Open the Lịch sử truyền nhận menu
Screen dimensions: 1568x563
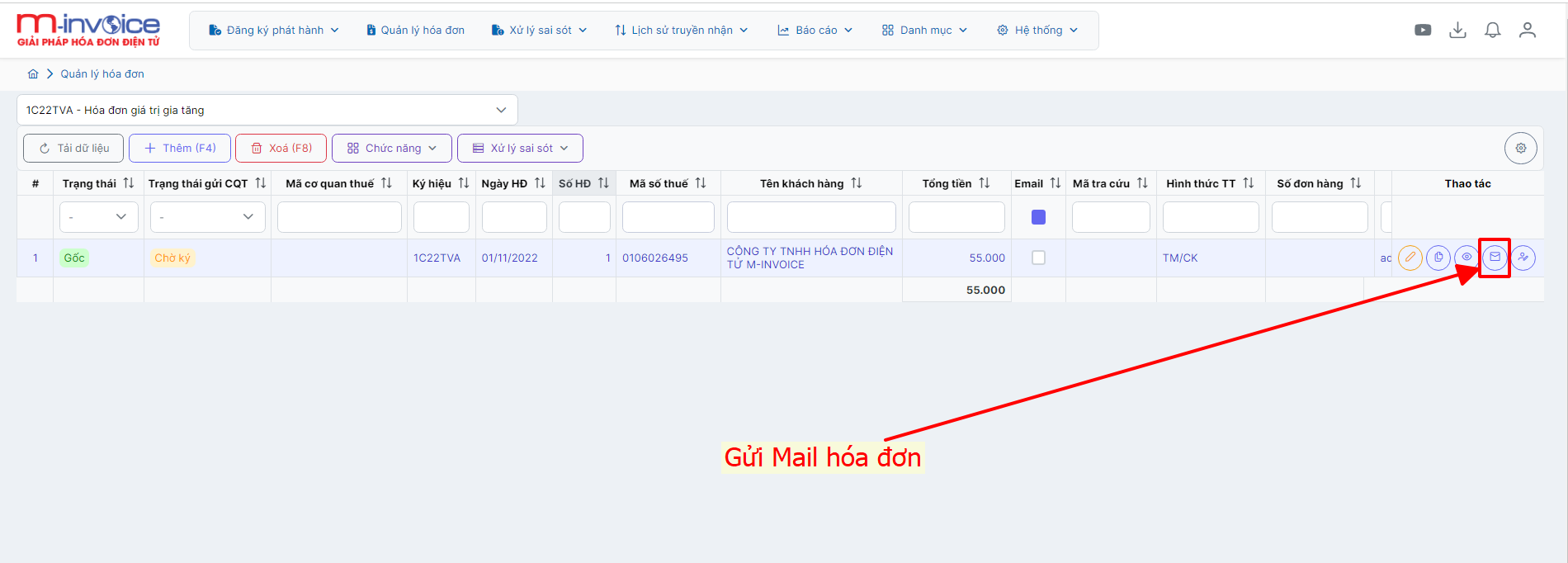681,30
